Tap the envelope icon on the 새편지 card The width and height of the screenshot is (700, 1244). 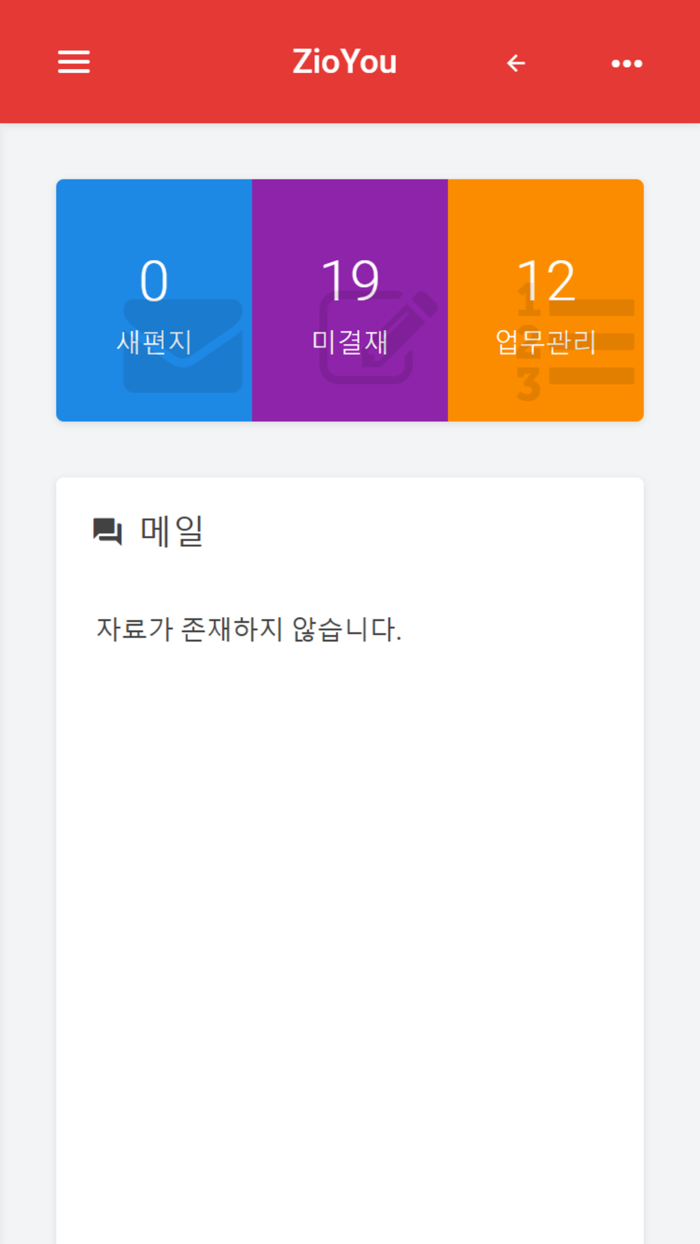(183, 345)
